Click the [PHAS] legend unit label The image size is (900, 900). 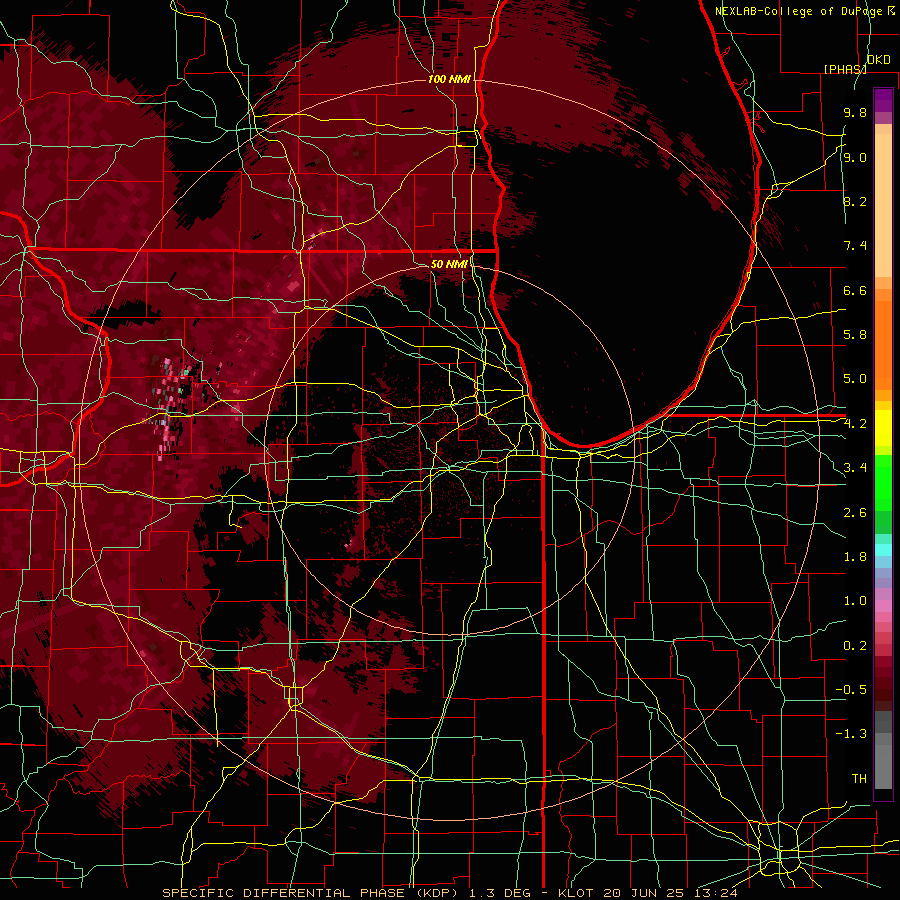845,69
